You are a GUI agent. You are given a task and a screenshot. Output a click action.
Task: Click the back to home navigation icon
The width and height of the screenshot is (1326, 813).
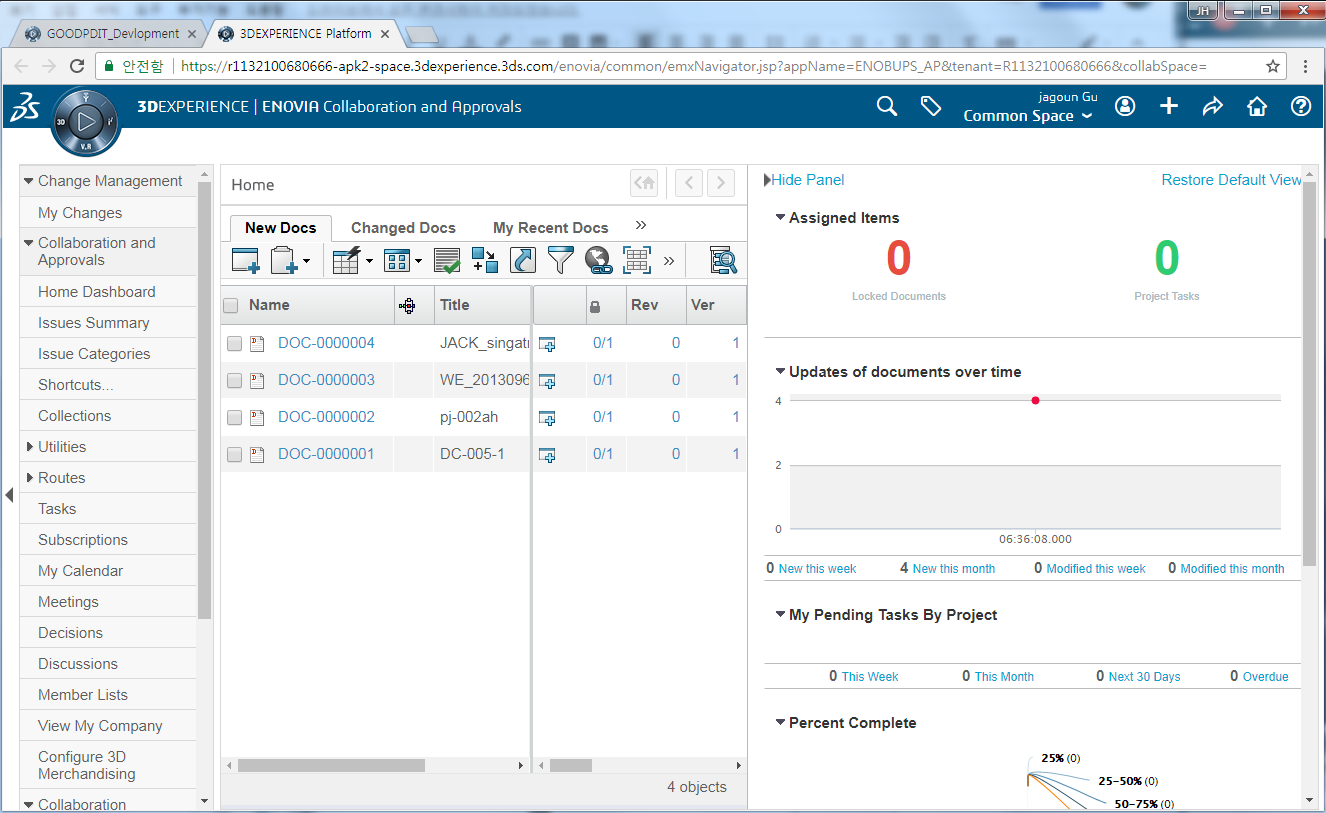tap(645, 183)
